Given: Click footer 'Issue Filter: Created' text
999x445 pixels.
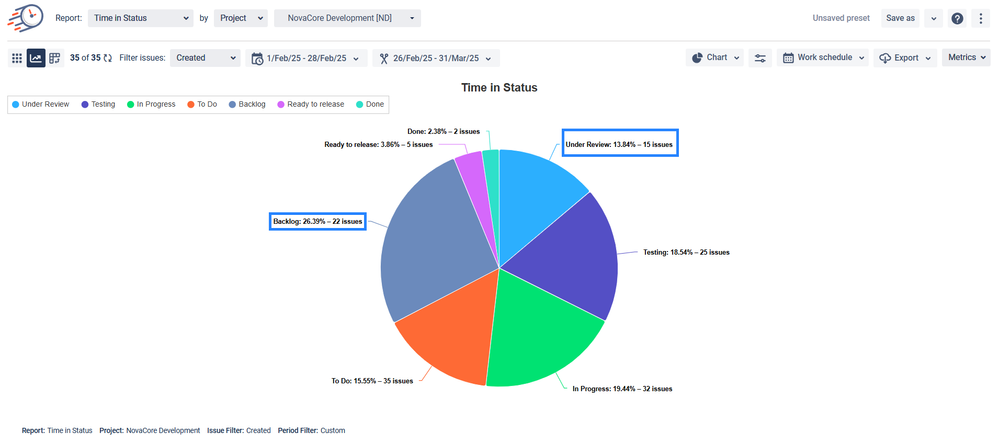Looking at the screenshot, I should (239, 430).
